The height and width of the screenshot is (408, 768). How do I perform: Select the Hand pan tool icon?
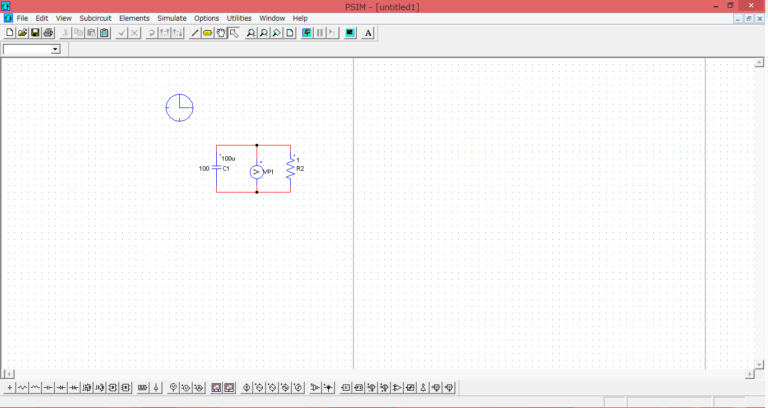point(220,33)
